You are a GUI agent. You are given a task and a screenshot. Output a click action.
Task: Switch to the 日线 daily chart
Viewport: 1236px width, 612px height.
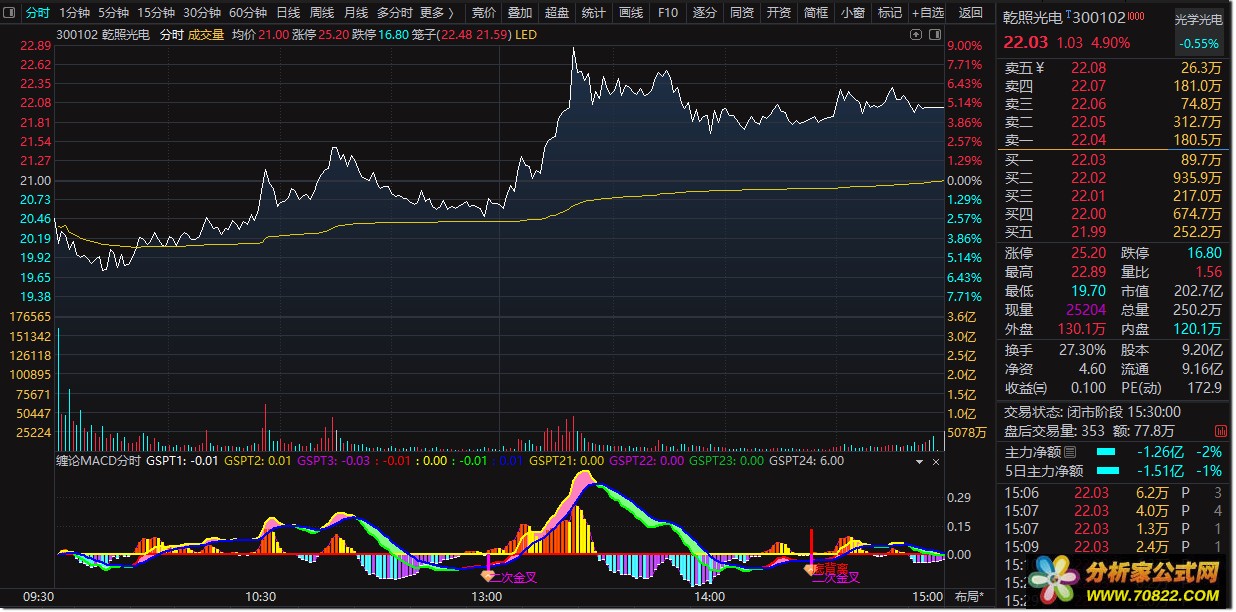[x=288, y=13]
